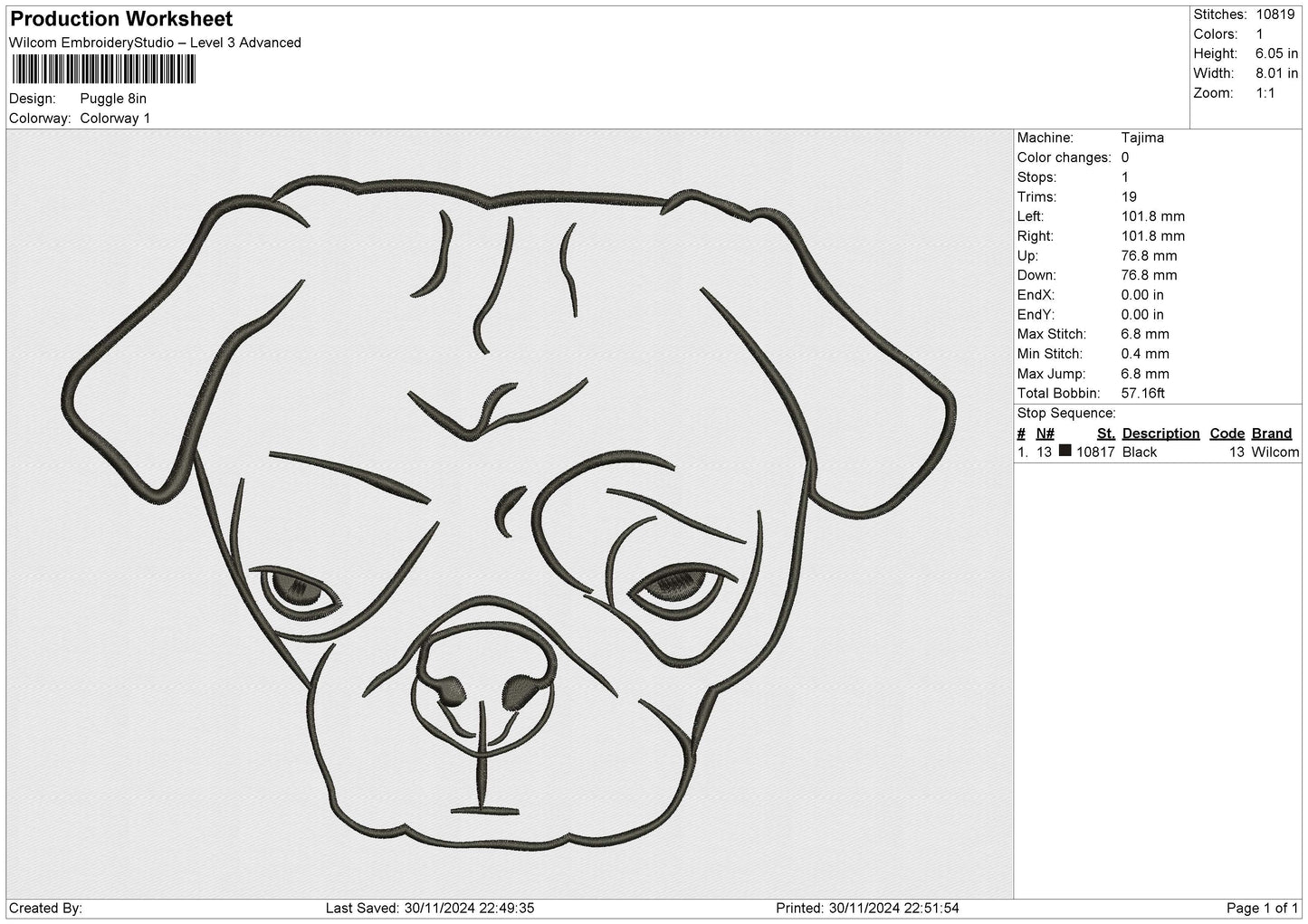Click the Max Jump value '6.8 mm'
Screen dimensions: 1308x924
1145,374
